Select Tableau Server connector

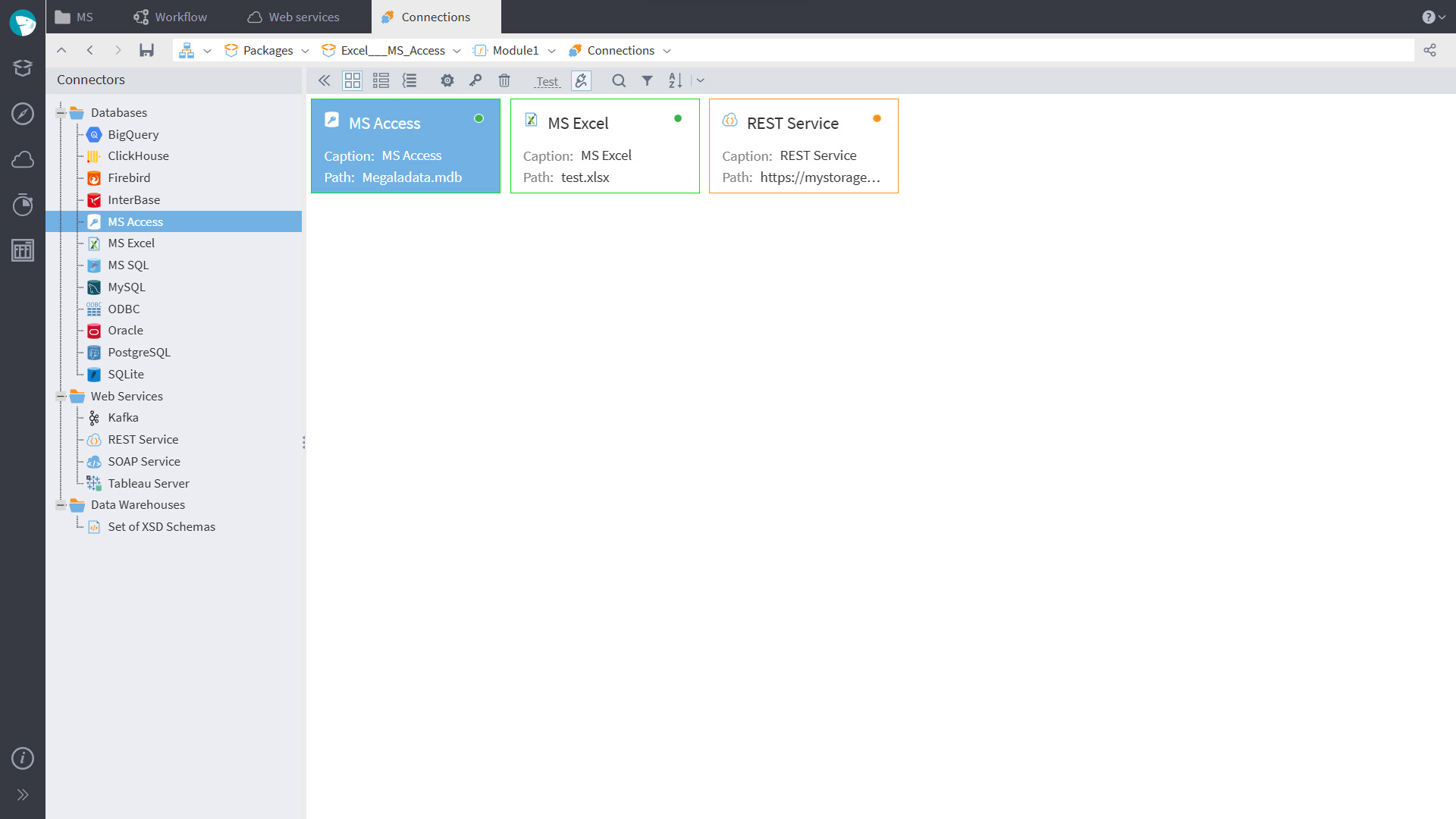[148, 483]
